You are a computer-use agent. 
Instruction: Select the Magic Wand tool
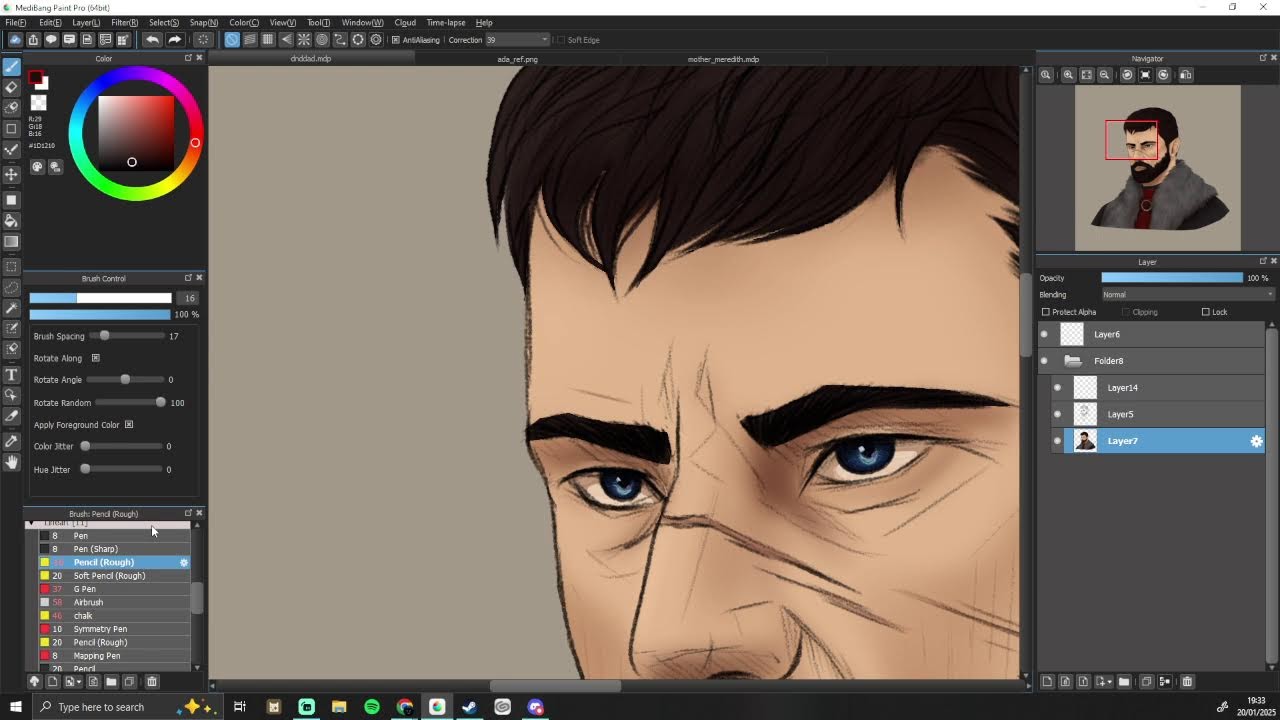click(x=12, y=308)
